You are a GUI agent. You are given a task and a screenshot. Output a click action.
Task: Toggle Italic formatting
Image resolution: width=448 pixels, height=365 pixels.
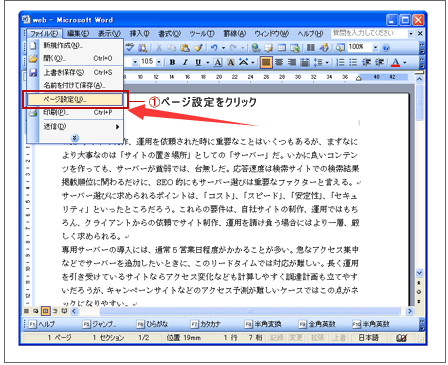pos(185,62)
